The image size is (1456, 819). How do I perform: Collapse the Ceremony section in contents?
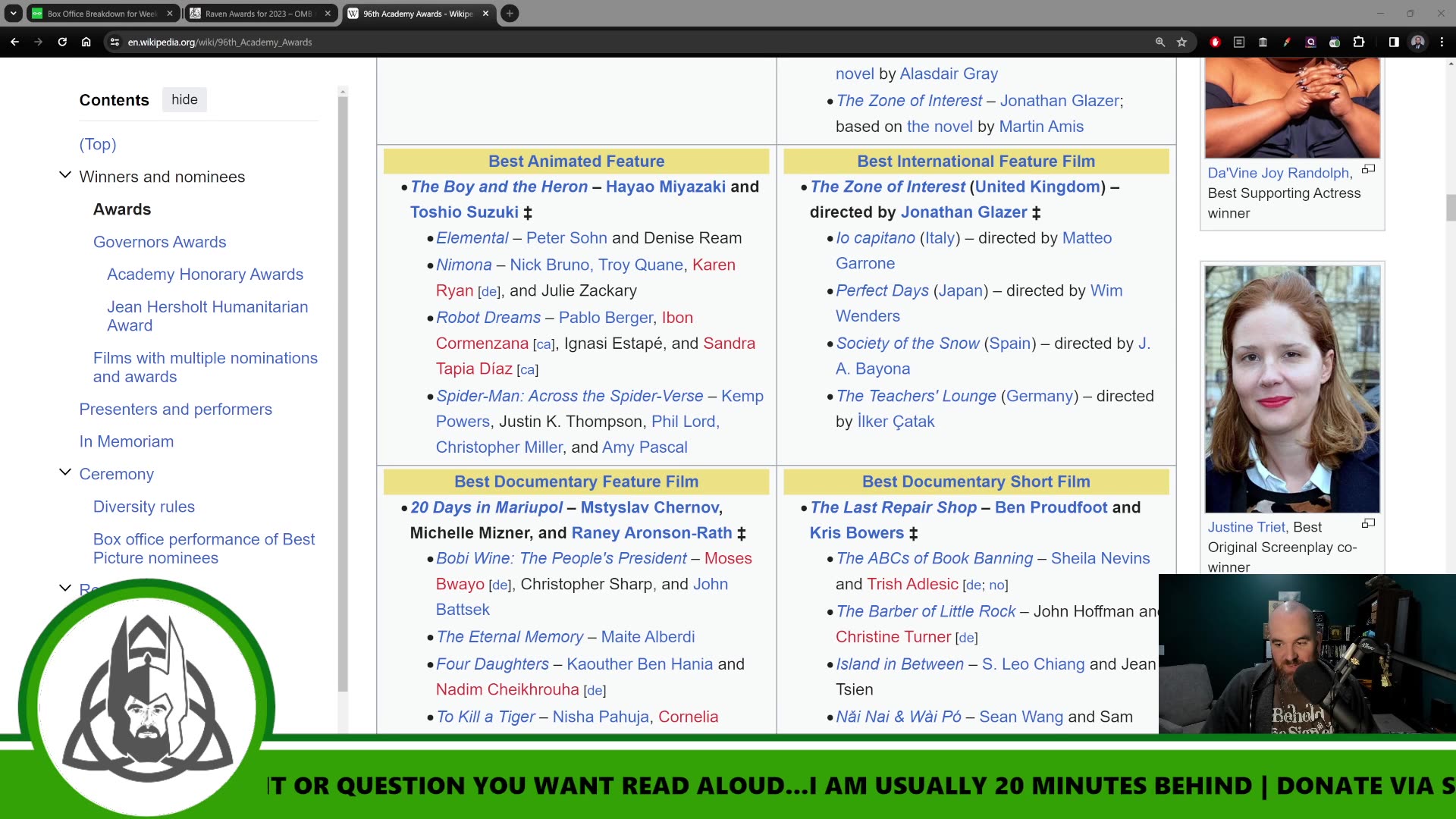pyautogui.click(x=65, y=473)
